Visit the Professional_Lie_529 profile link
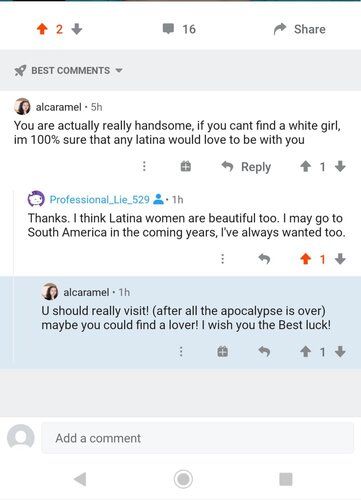361x500 pixels. (99, 199)
